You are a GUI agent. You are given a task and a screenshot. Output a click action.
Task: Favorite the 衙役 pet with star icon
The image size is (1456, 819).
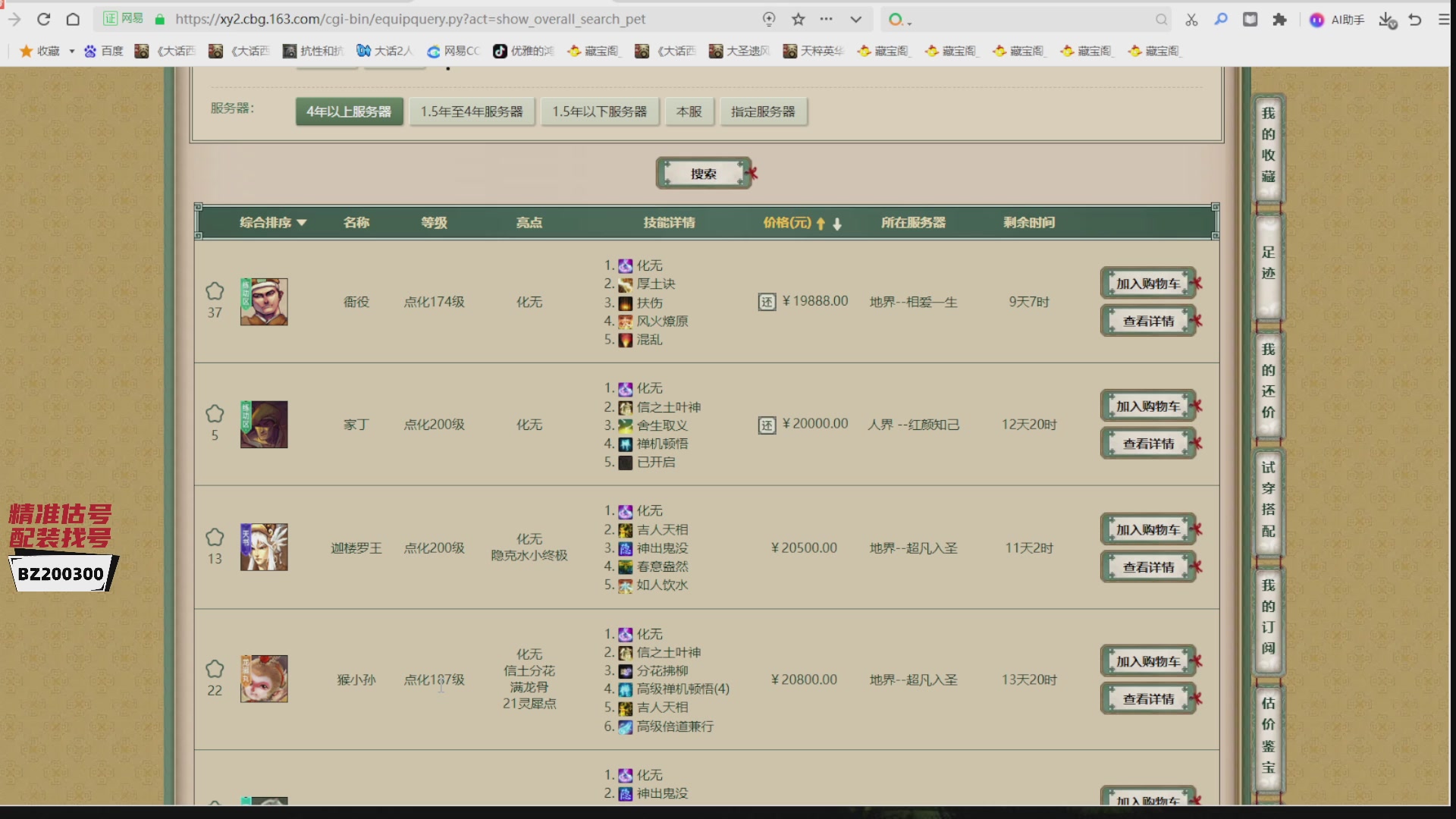click(x=215, y=291)
